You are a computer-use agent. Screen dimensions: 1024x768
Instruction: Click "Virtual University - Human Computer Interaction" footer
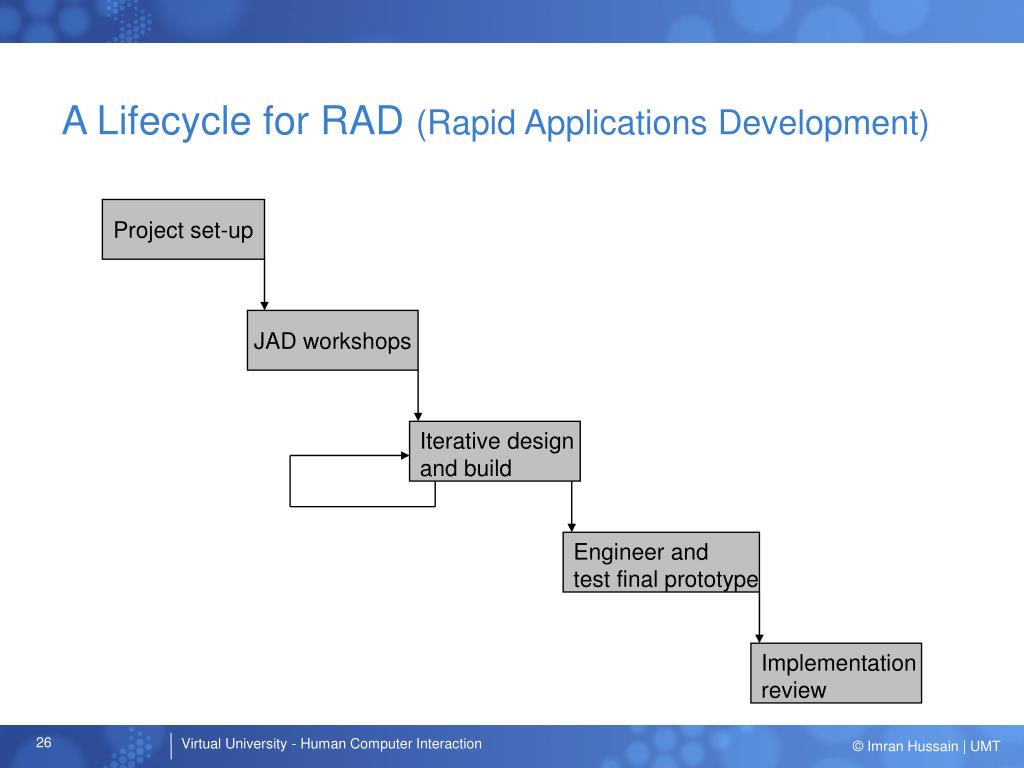tap(331, 744)
